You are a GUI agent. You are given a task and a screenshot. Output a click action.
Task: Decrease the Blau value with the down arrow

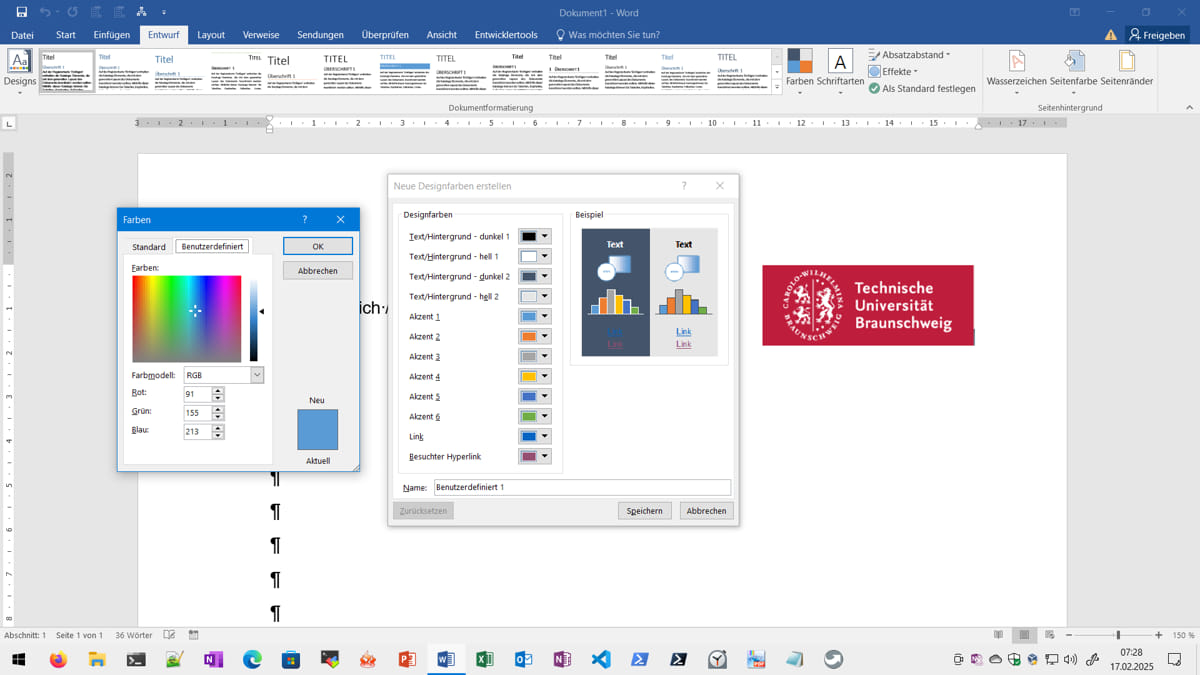pos(218,436)
